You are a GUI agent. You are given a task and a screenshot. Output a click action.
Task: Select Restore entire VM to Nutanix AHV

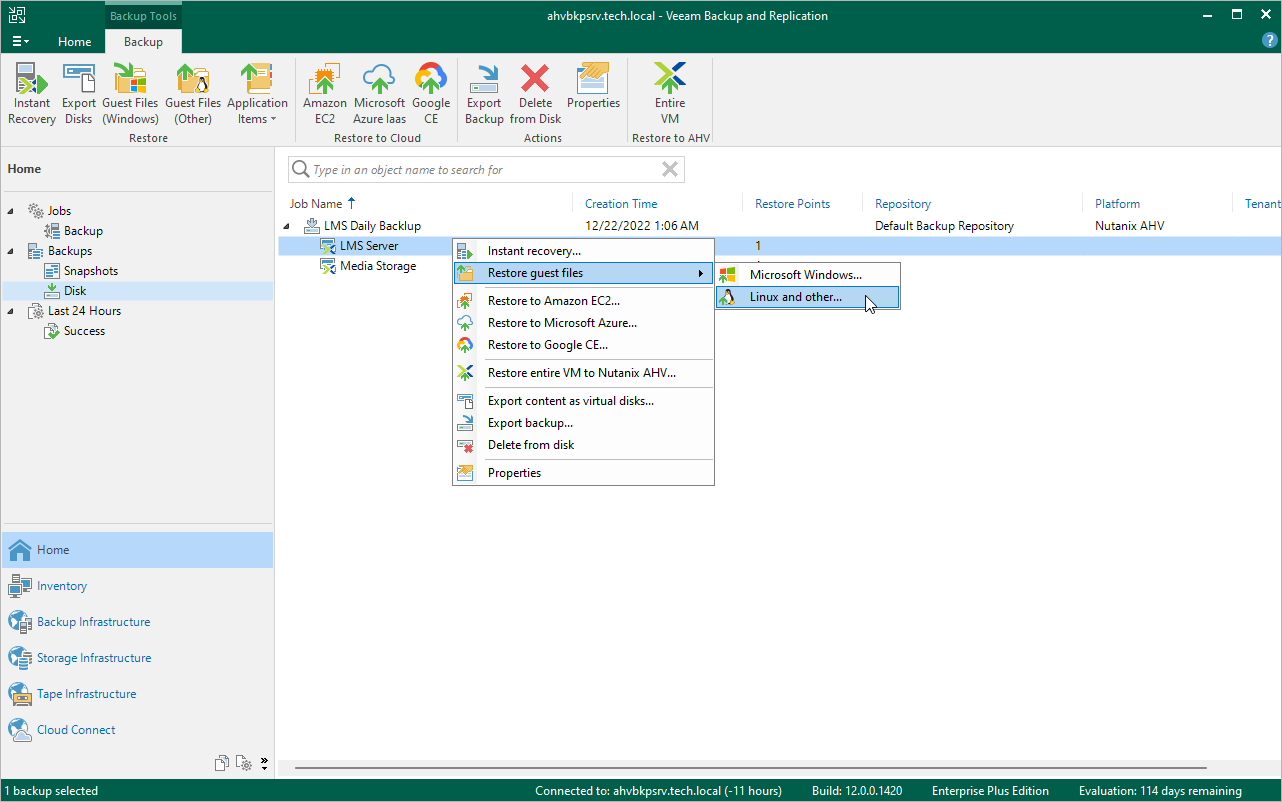pos(584,373)
